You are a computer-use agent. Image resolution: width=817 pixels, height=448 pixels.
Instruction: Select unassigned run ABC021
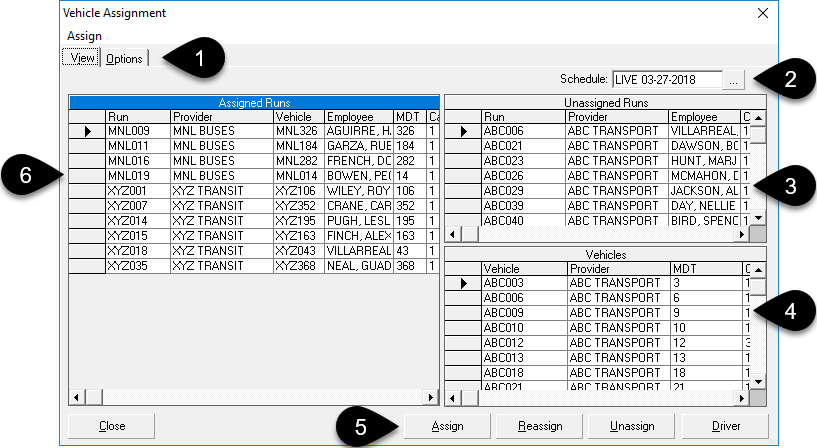pos(524,146)
